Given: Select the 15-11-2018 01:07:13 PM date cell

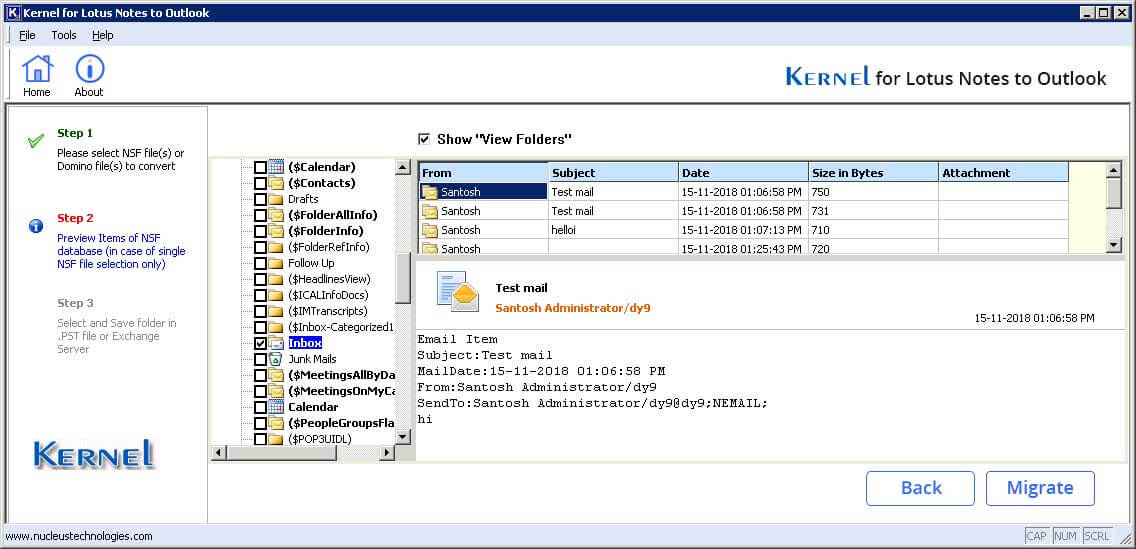Looking at the screenshot, I should [x=743, y=230].
